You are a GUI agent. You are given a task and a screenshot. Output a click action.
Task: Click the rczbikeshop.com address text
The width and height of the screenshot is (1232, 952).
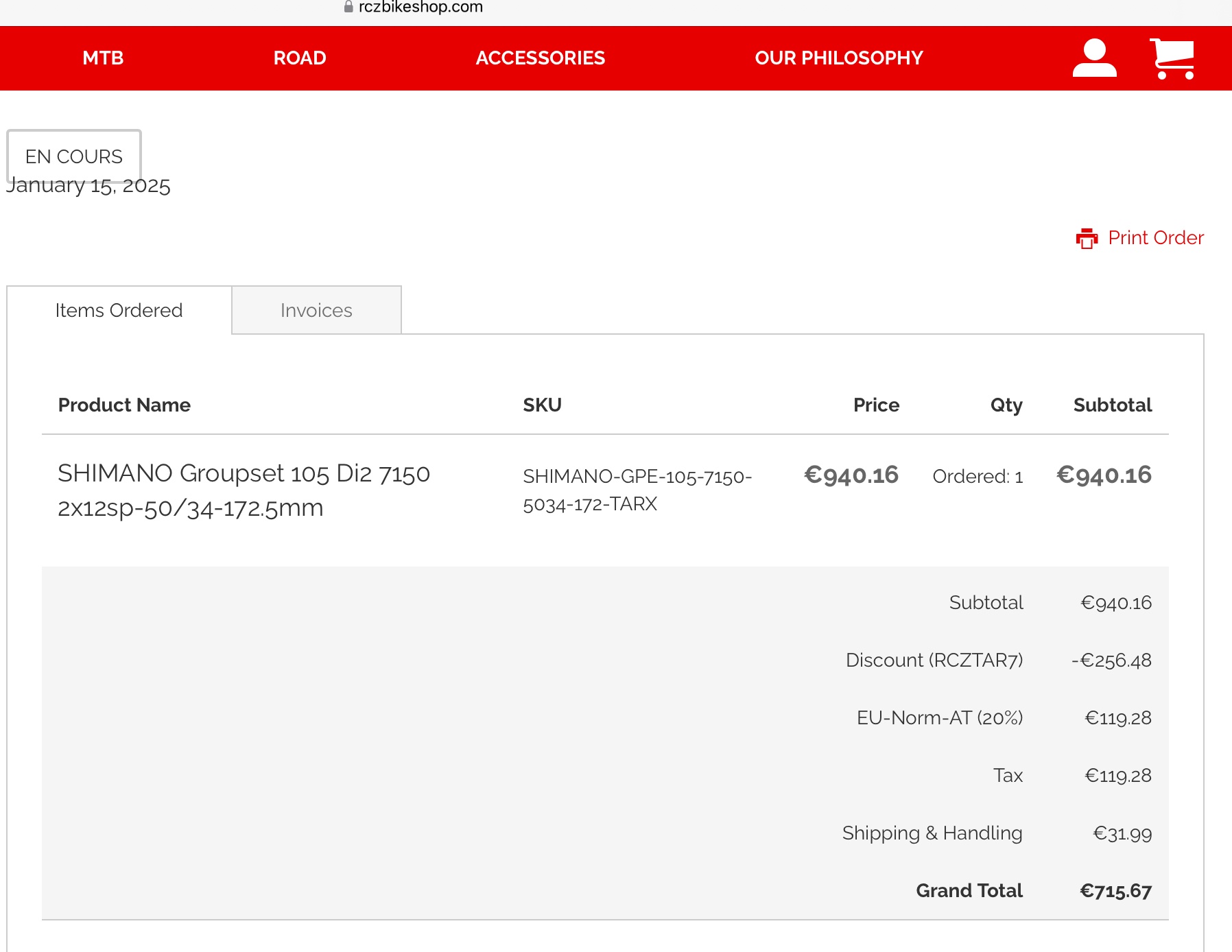pyautogui.click(x=420, y=7)
